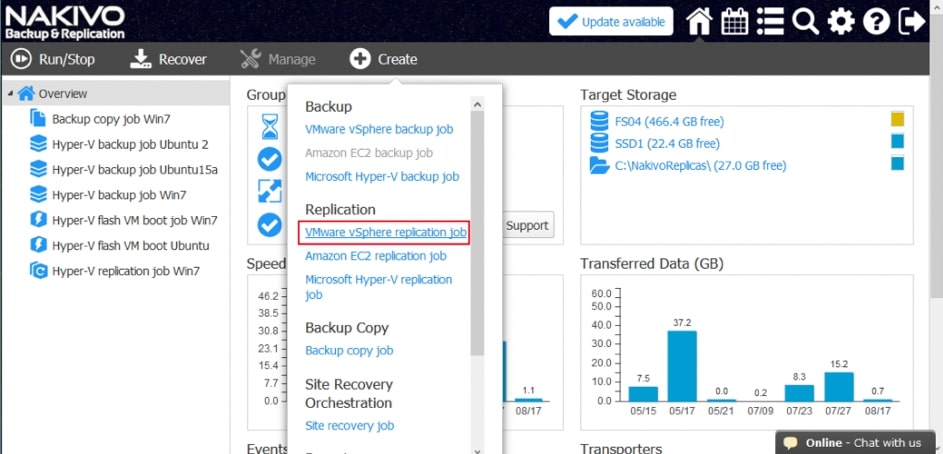This screenshot has height=454, width=943.
Task: Open the Recover menu
Action: click(x=169, y=59)
